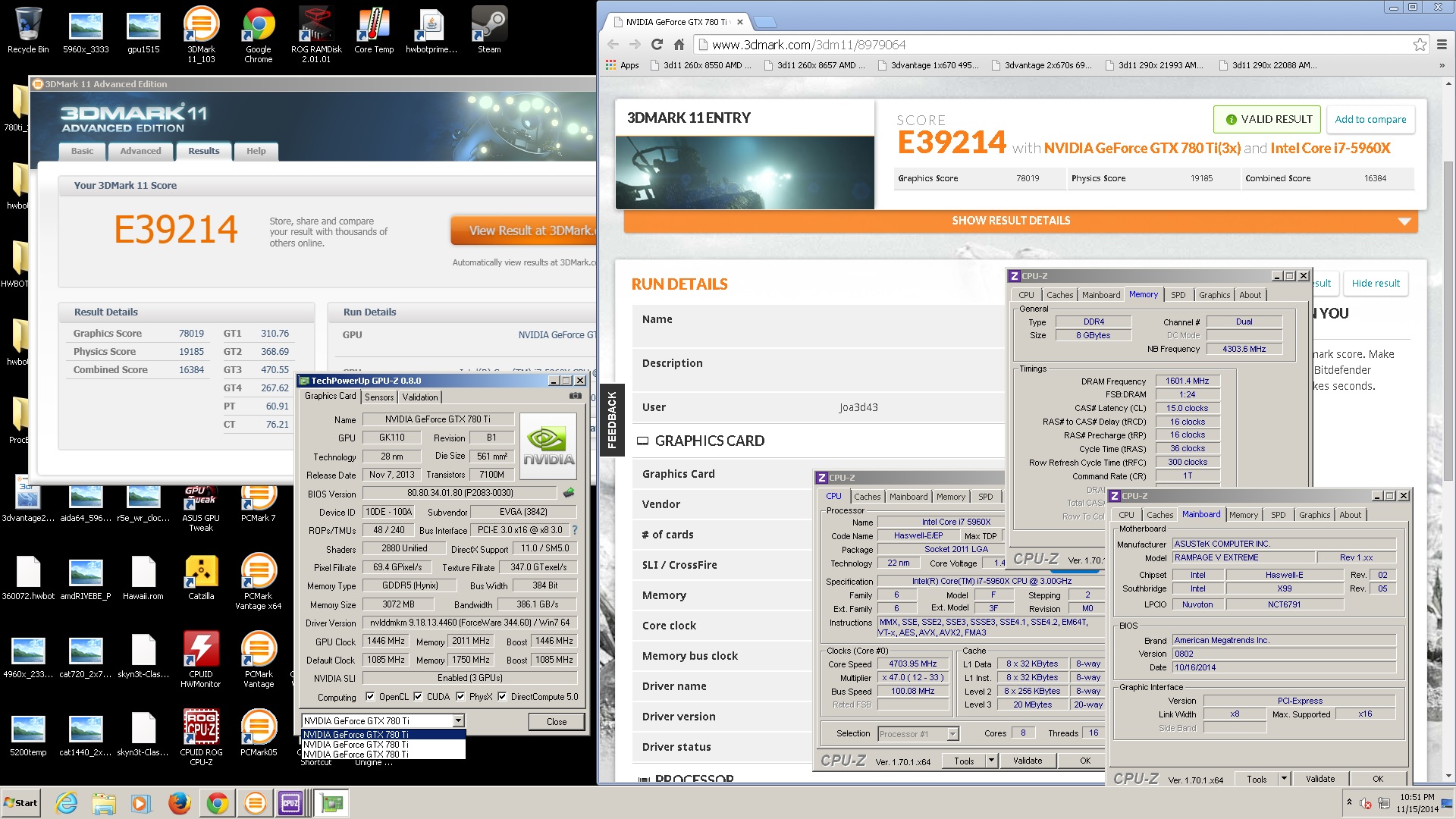Click GPU-Z screenshot camera icon
This screenshot has height=819, width=1456.
click(x=576, y=396)
